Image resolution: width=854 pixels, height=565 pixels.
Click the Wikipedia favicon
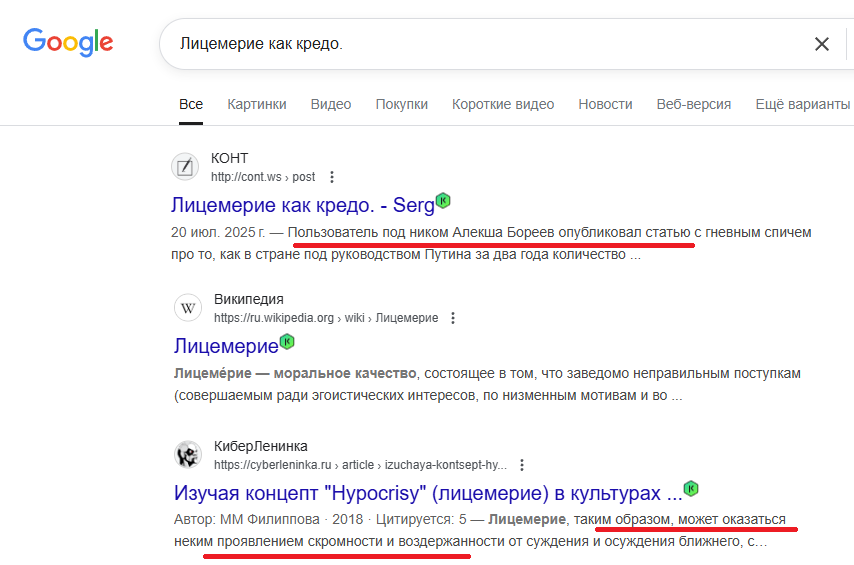pyautogui.click(x=188, y=308)
